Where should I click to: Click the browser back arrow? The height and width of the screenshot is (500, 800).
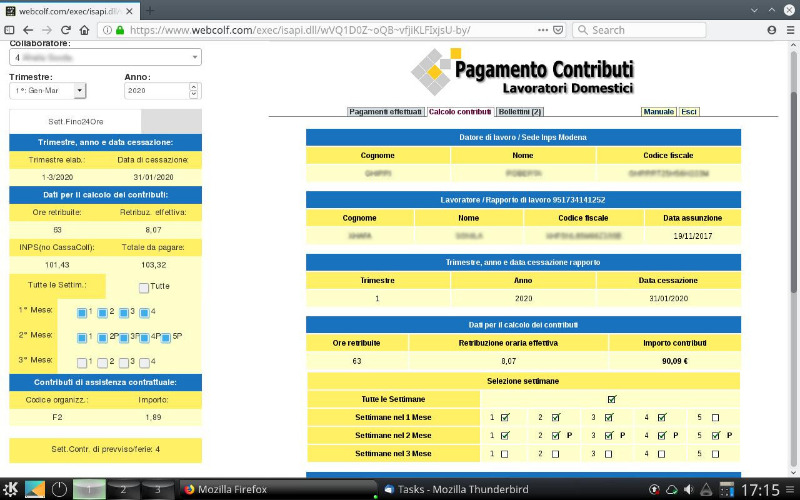[28, 30]
